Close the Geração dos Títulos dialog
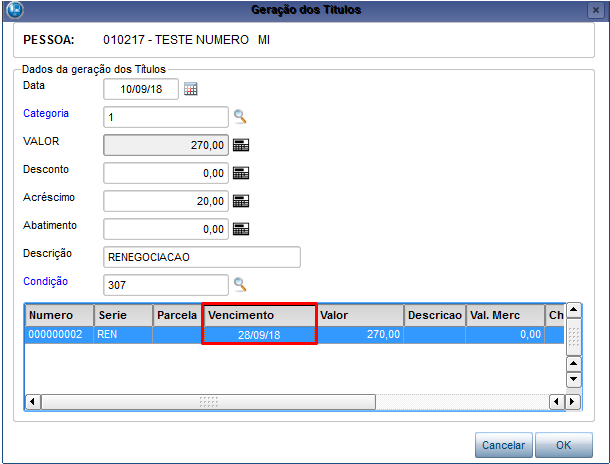 click(595, 10)
